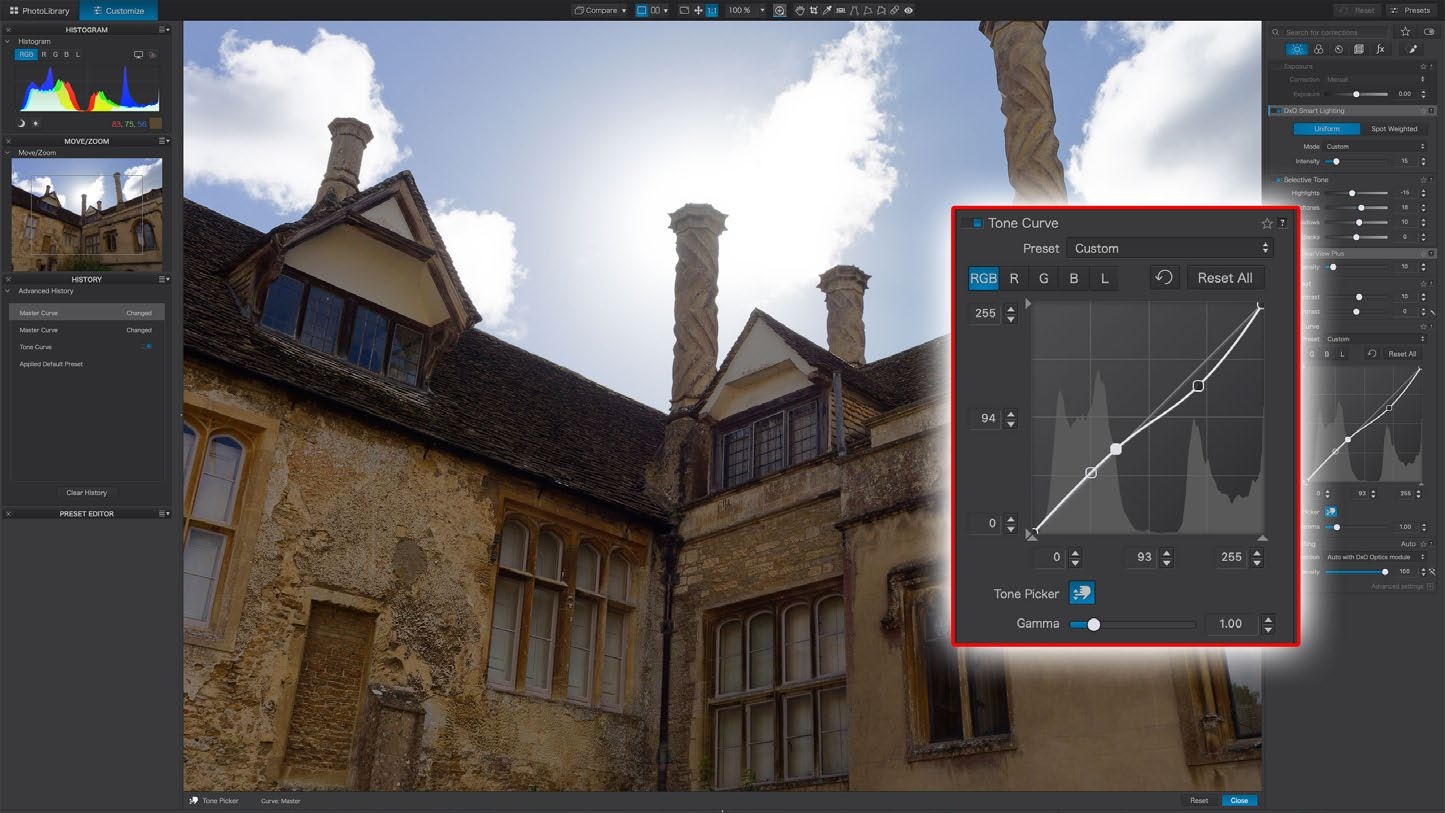Image resolution: width=1445 pixels, height=813 pixels.
Task: Open the Color corrections tab icon
Action: point(1318,49)
